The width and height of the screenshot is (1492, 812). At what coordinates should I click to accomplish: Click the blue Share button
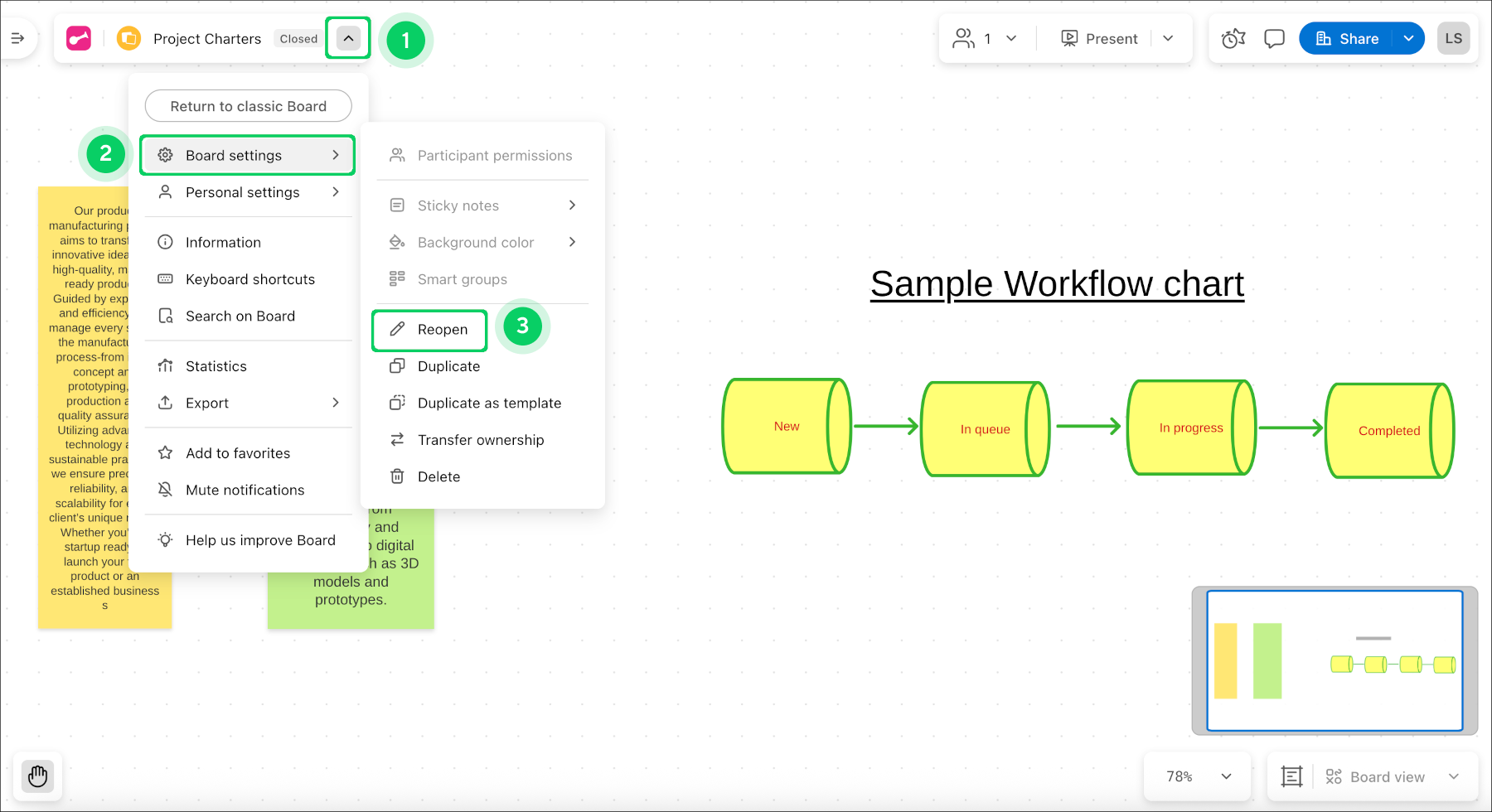tap(1348, 39)
